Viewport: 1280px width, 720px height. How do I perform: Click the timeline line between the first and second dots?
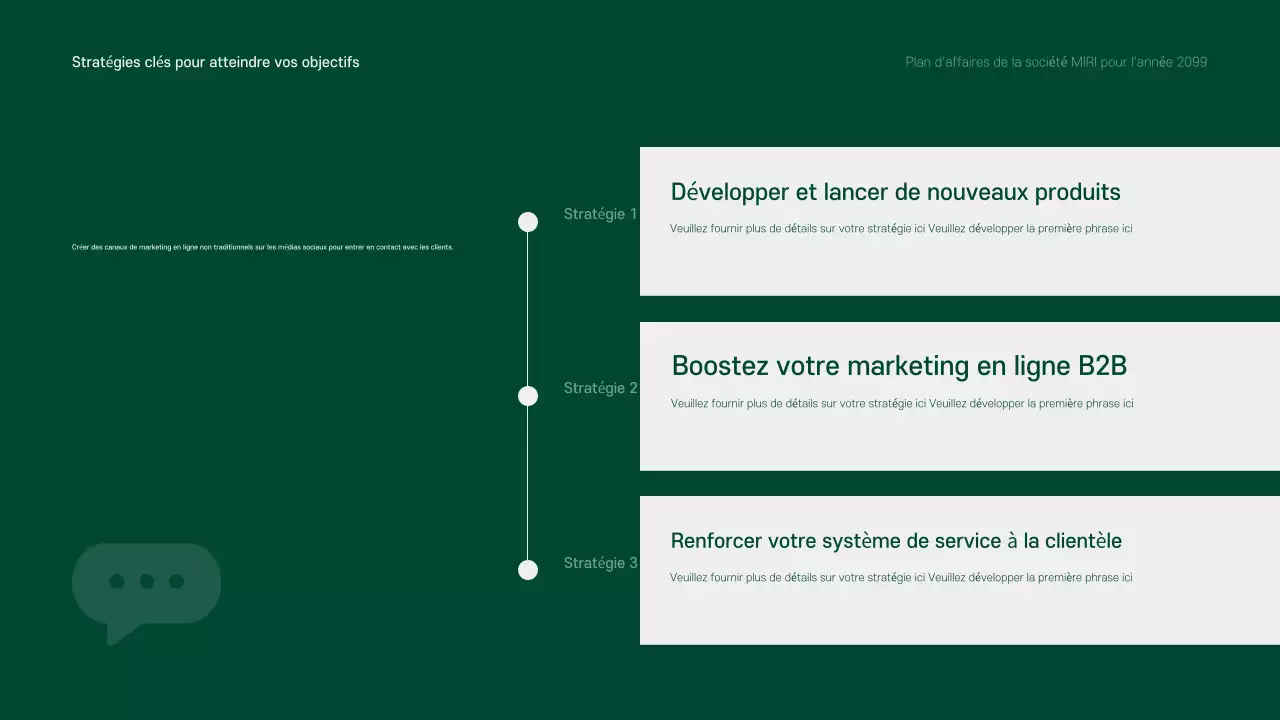click(x=528, y=309)
